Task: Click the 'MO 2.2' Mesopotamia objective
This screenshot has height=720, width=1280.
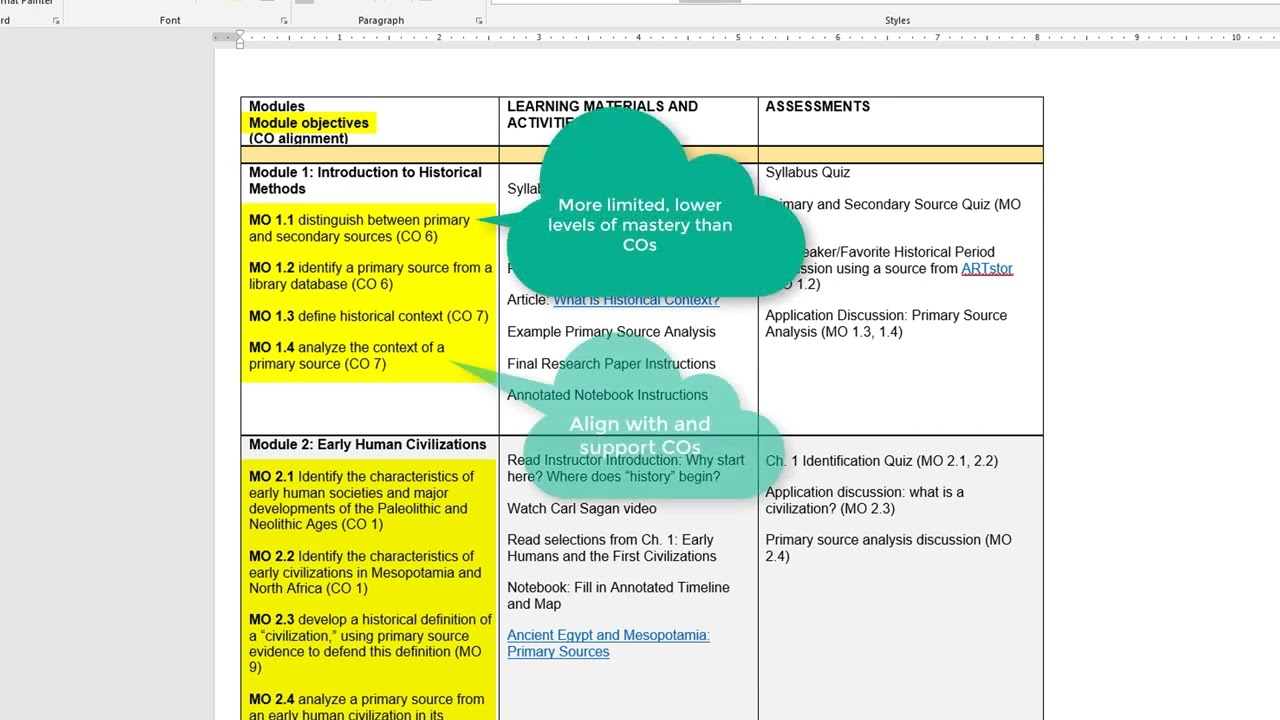Action: point(365,572)
